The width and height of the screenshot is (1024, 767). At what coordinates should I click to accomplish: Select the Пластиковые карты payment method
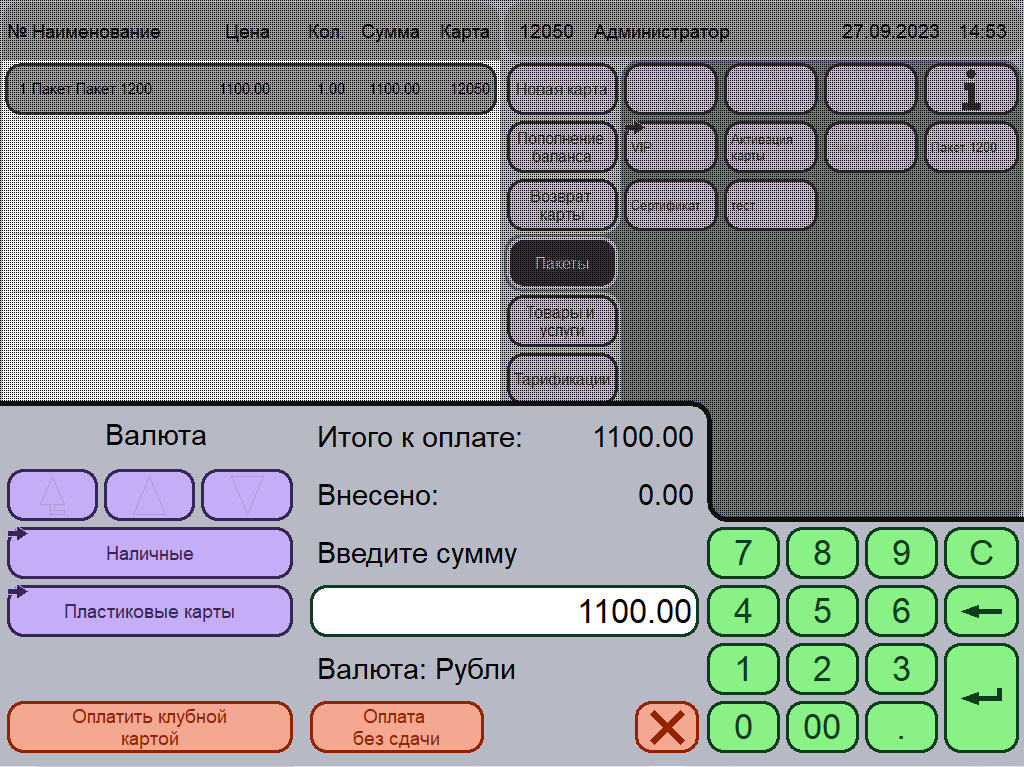[x=150, y=612]
